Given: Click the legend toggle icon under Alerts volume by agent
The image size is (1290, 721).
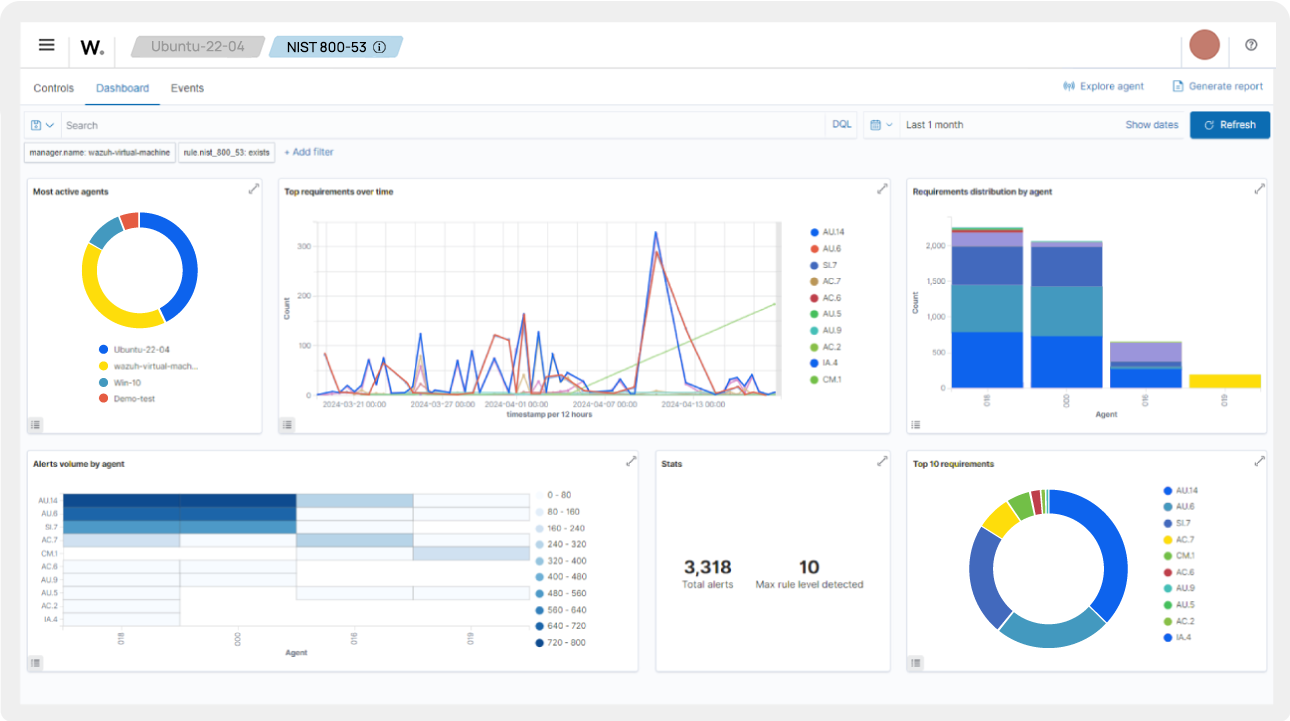Looking at the screenshot, I should coord(36,662).
